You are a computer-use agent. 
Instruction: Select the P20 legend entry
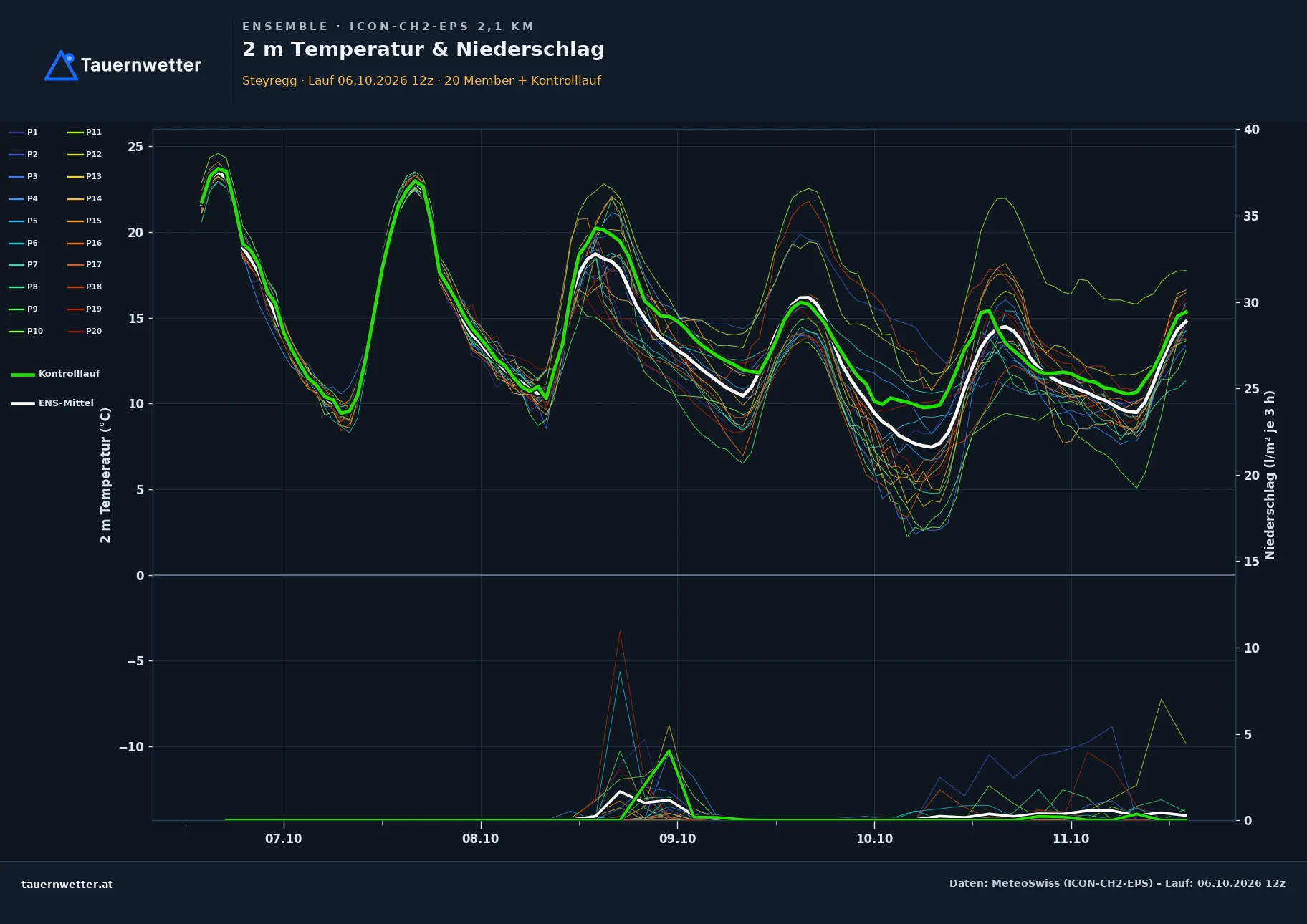pyautogui.click(x=85, y=332)
